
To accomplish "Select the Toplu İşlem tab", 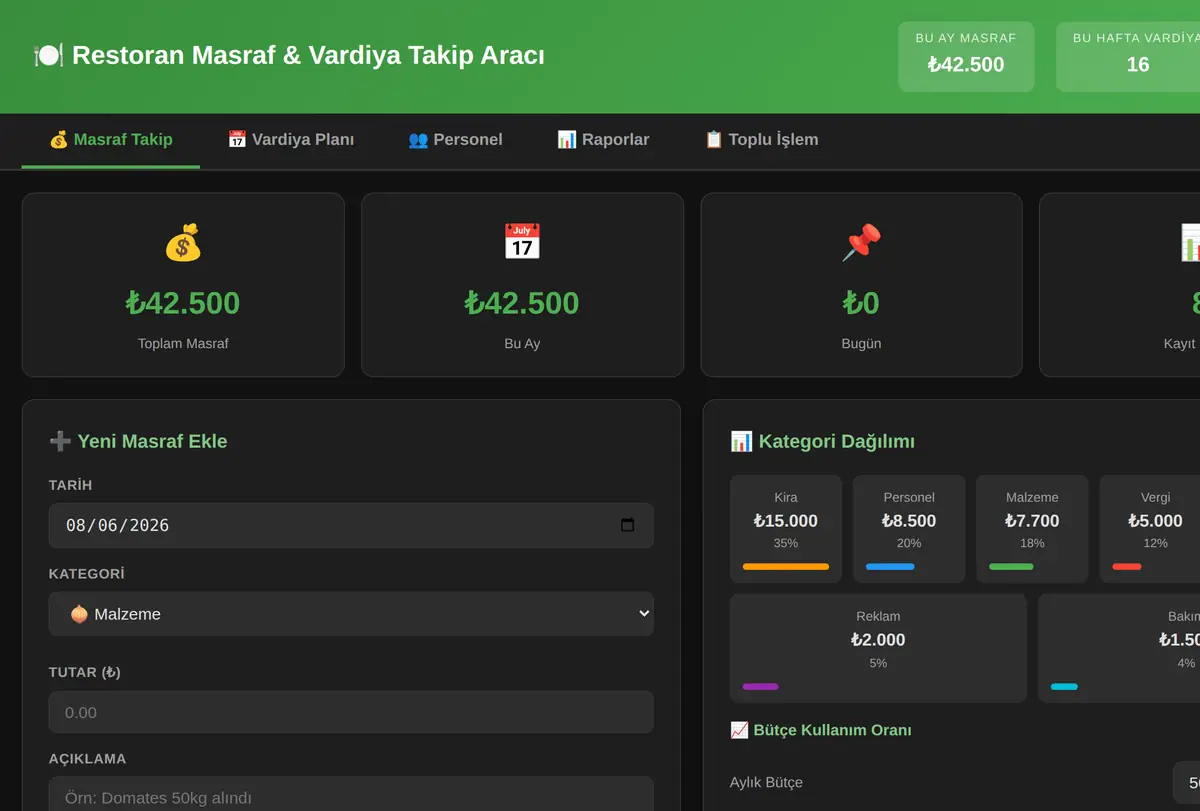I will tap(761, 140).
